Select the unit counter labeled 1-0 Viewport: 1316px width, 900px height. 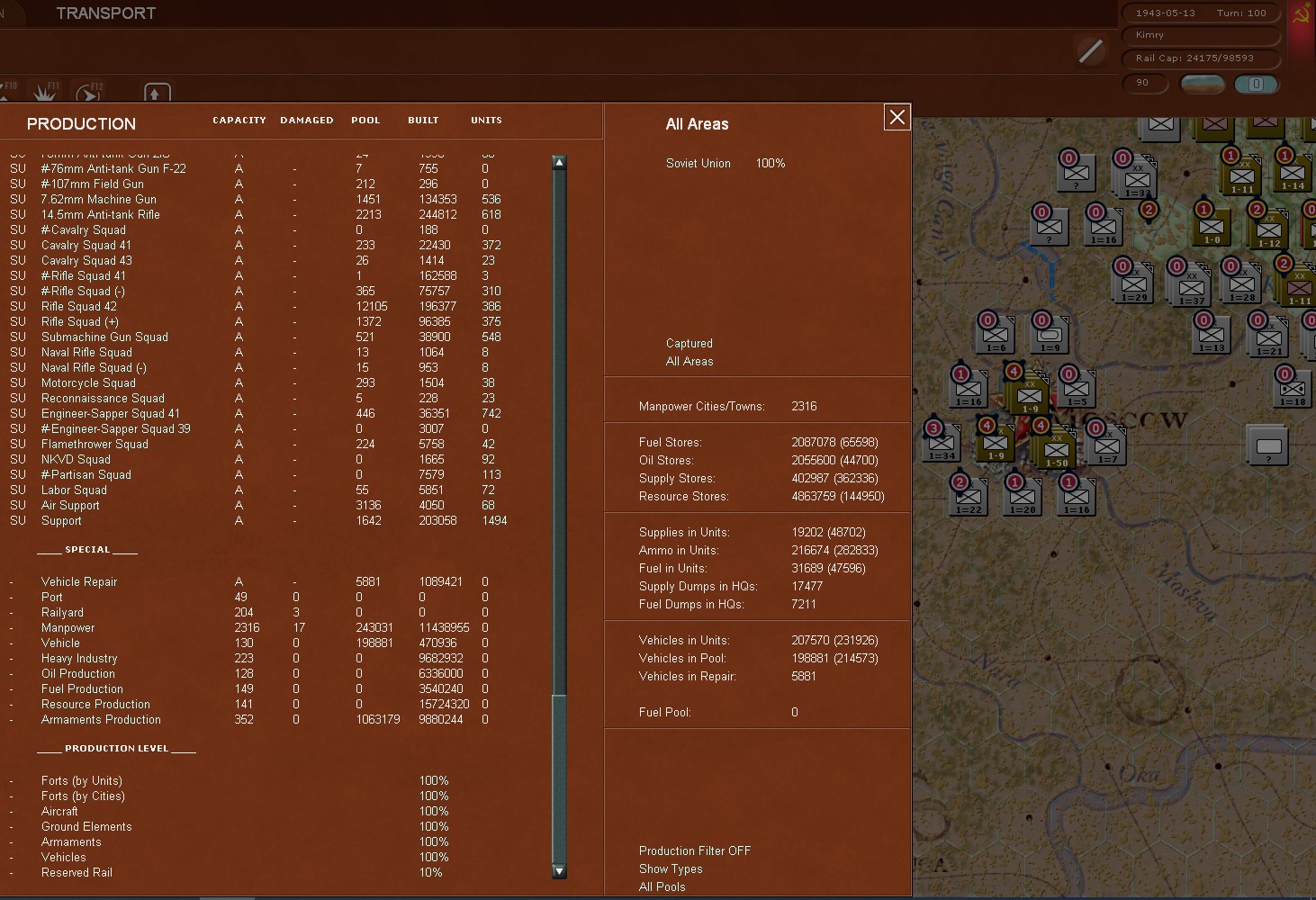coord(1212,226)
